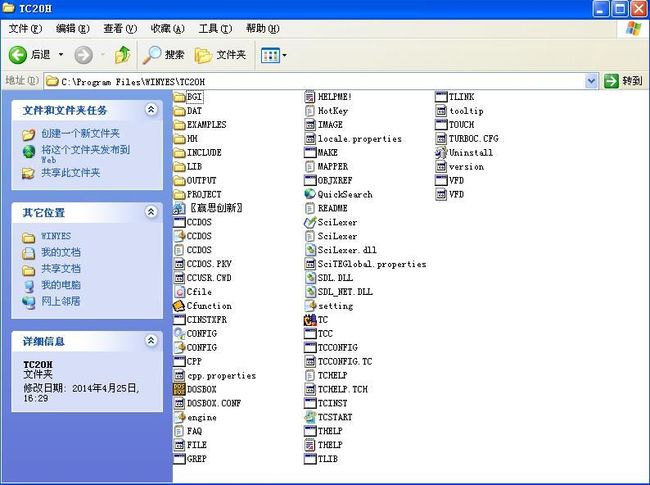Select the Cfile icon

pos(179,292)
